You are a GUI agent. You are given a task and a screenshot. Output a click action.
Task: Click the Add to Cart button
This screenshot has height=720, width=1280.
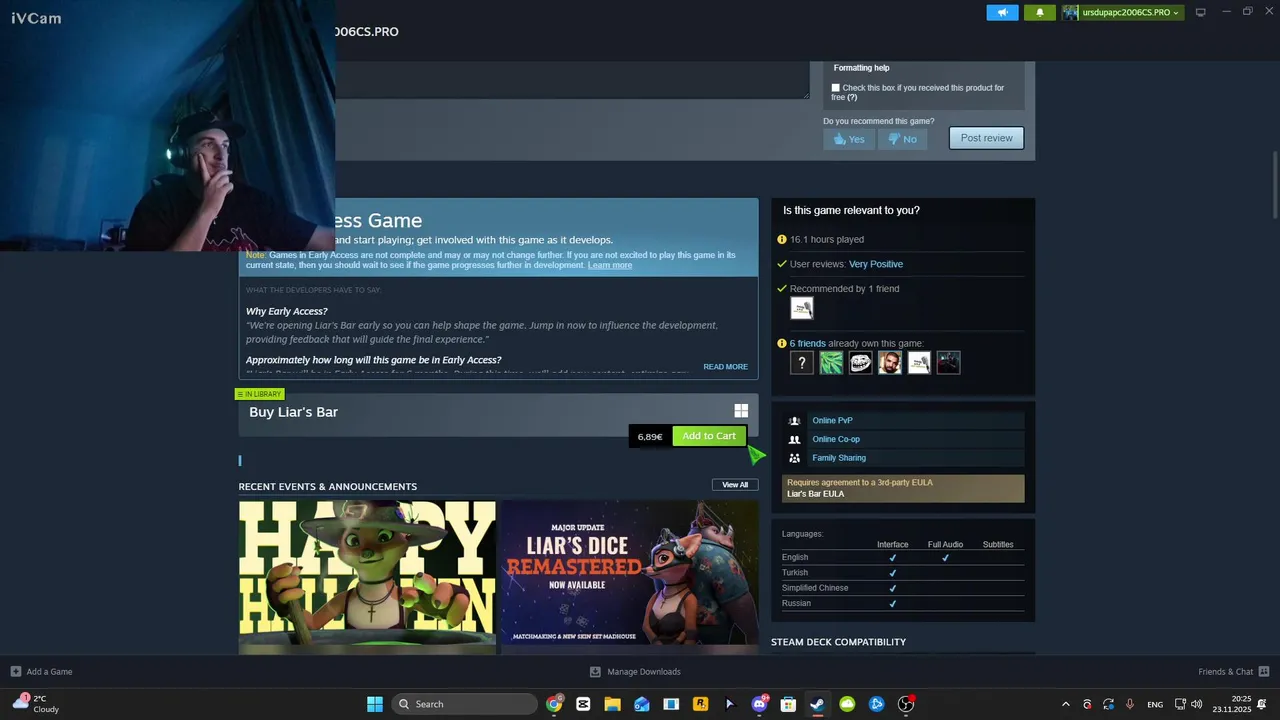(x=709, y=436)
